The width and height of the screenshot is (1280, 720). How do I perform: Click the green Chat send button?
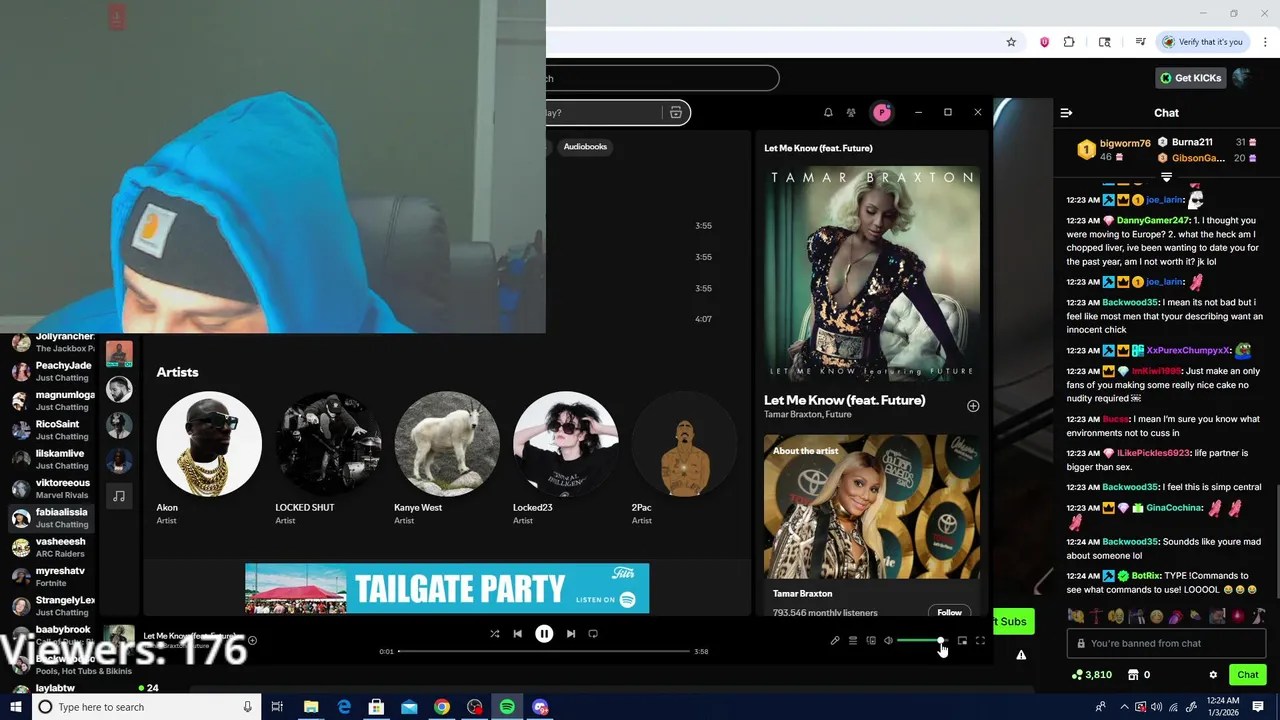pos(1247,675)
